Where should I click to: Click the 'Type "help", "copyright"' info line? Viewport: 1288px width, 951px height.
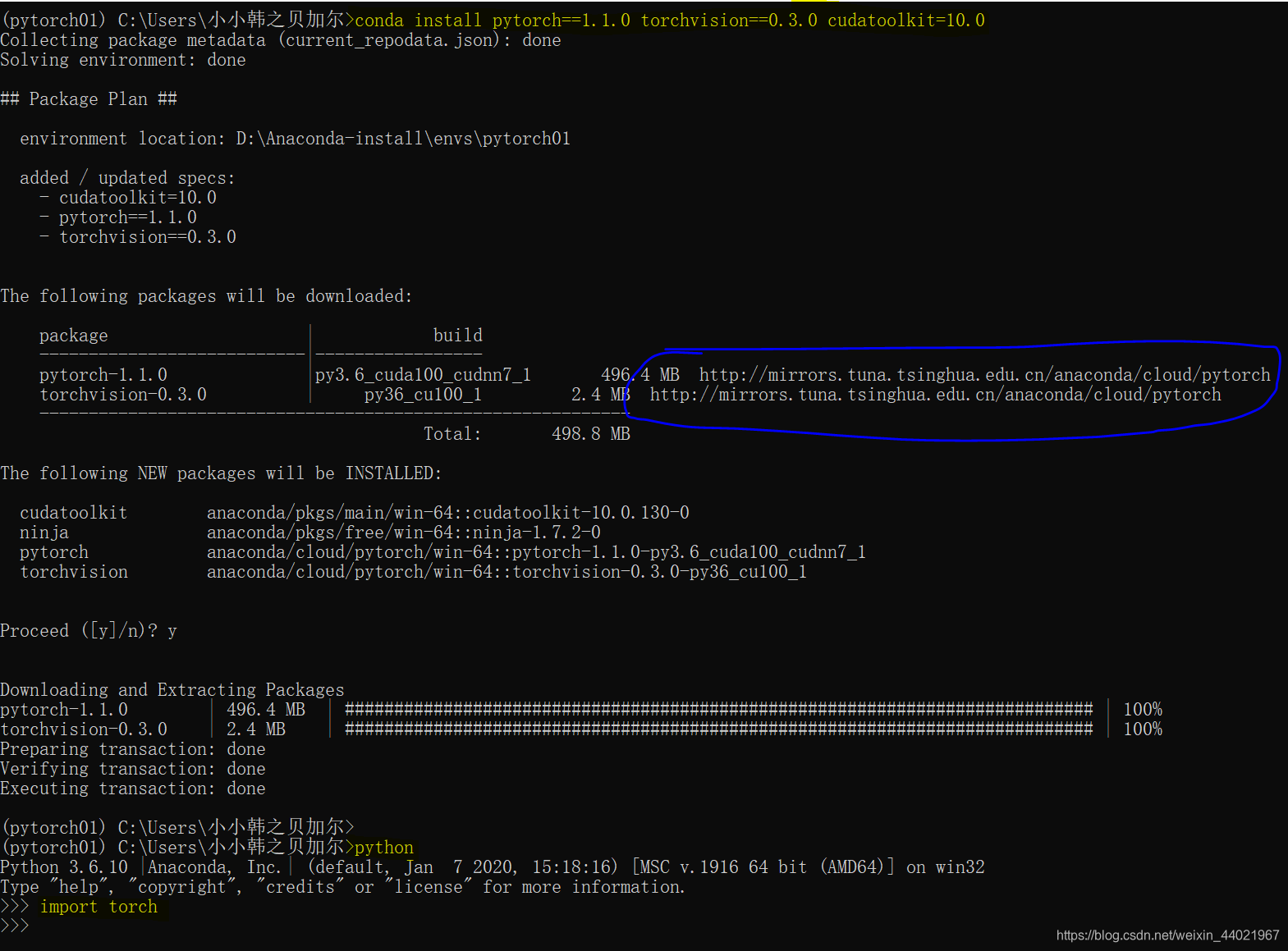pos(342,886)
